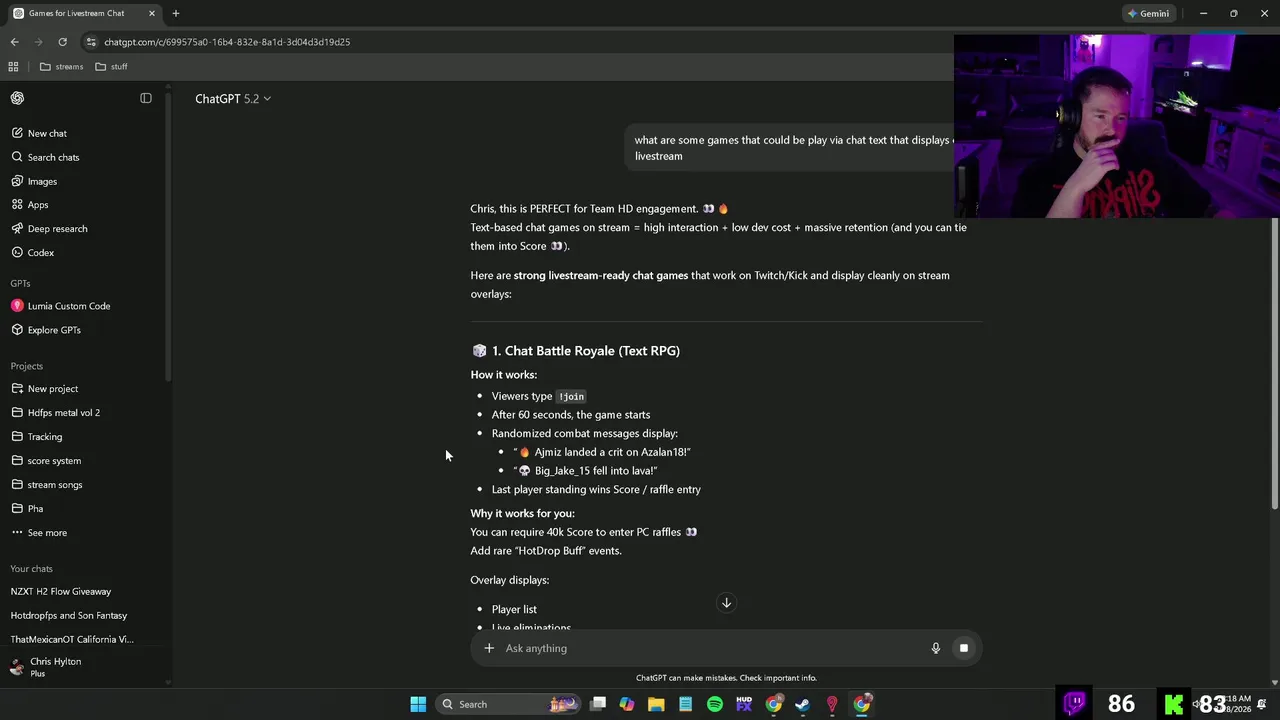
Task: Open the streams bookmark folder
Action: coord(61,67)
